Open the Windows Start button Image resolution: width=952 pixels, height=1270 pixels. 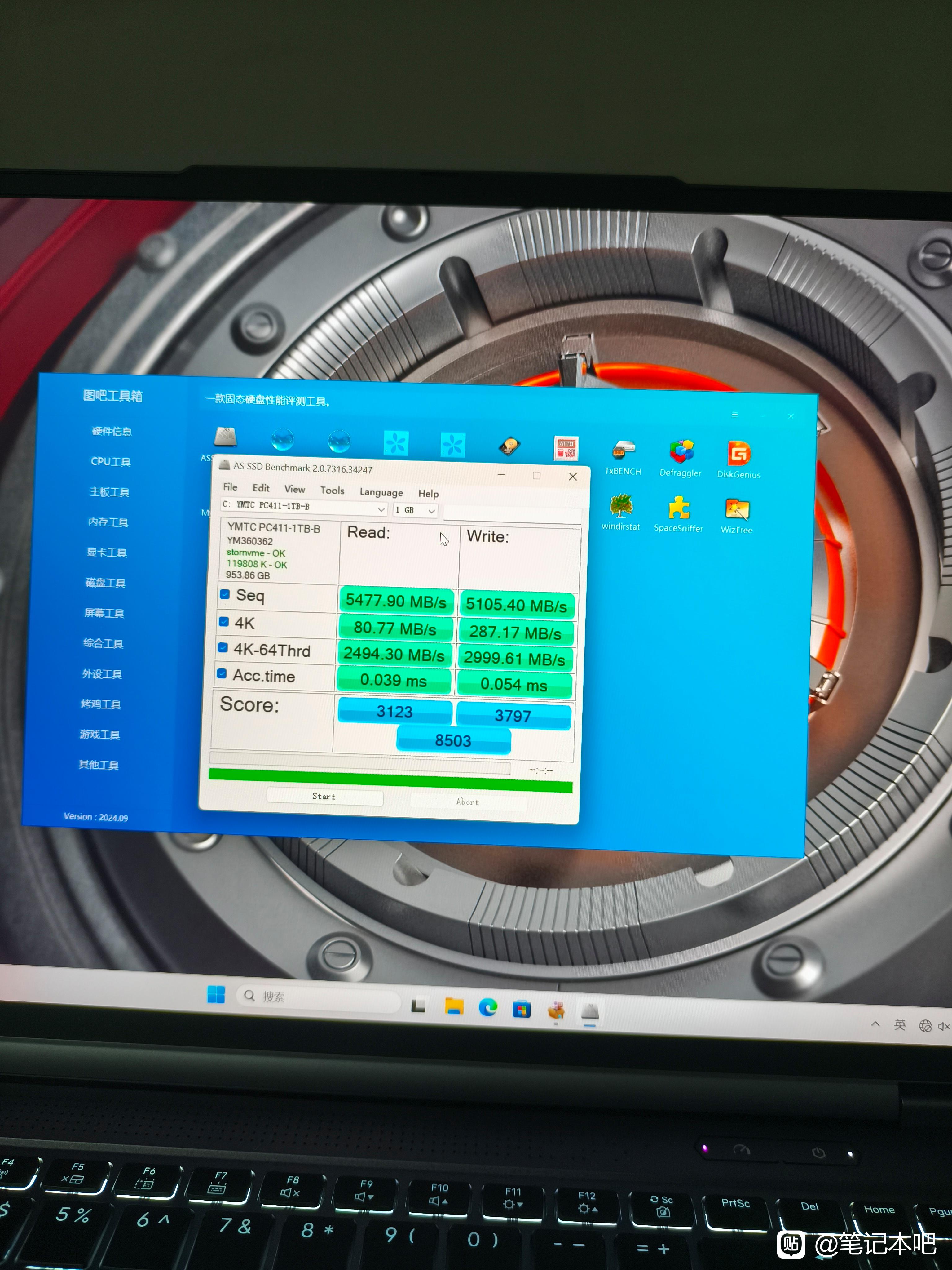tap(216, 994)
